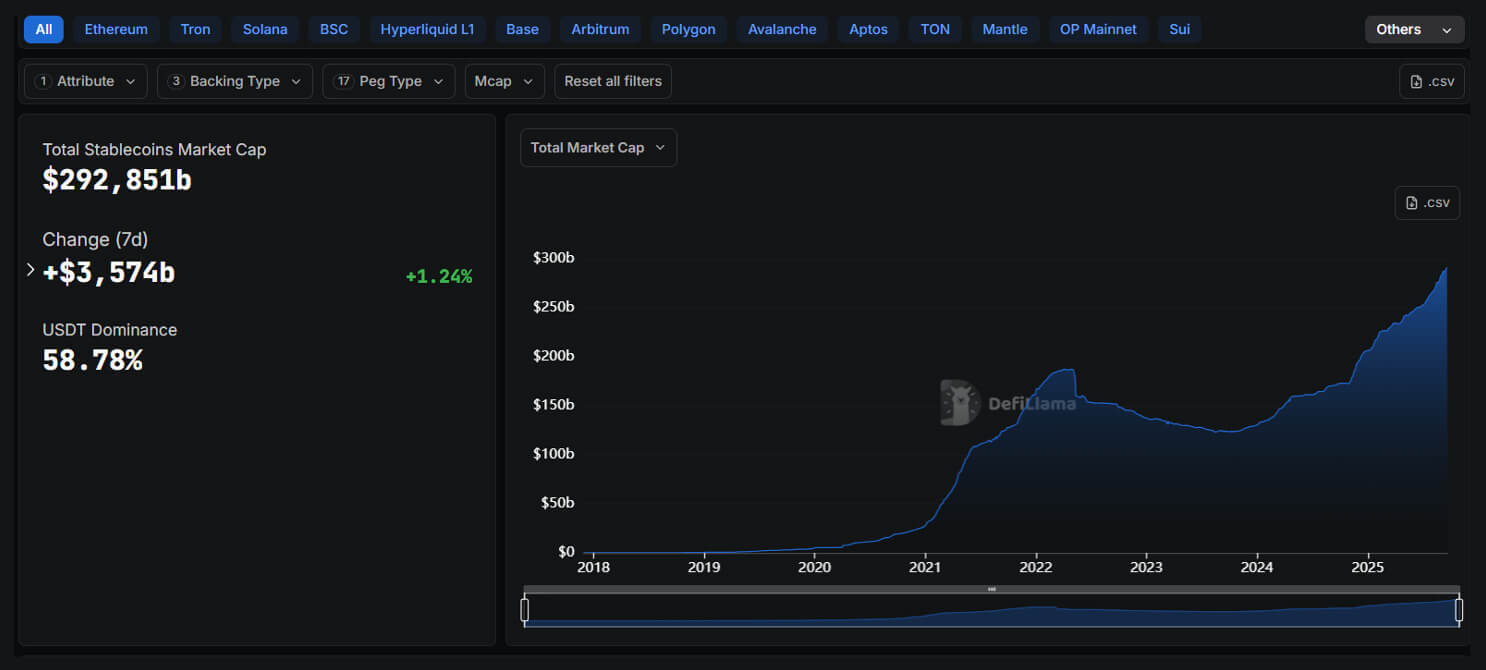Click the left handle of range slider

tap(524, 609)
